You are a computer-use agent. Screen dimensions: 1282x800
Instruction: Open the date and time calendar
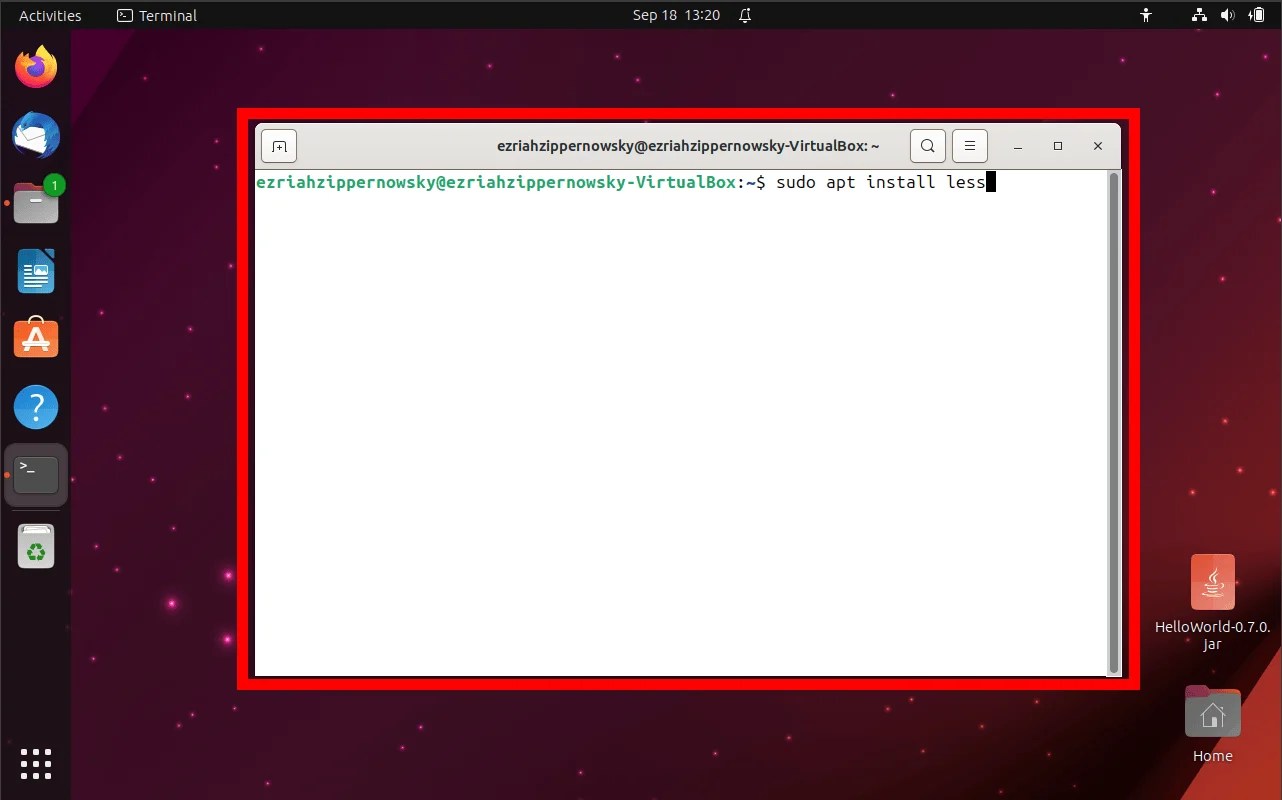pos(676,15)
